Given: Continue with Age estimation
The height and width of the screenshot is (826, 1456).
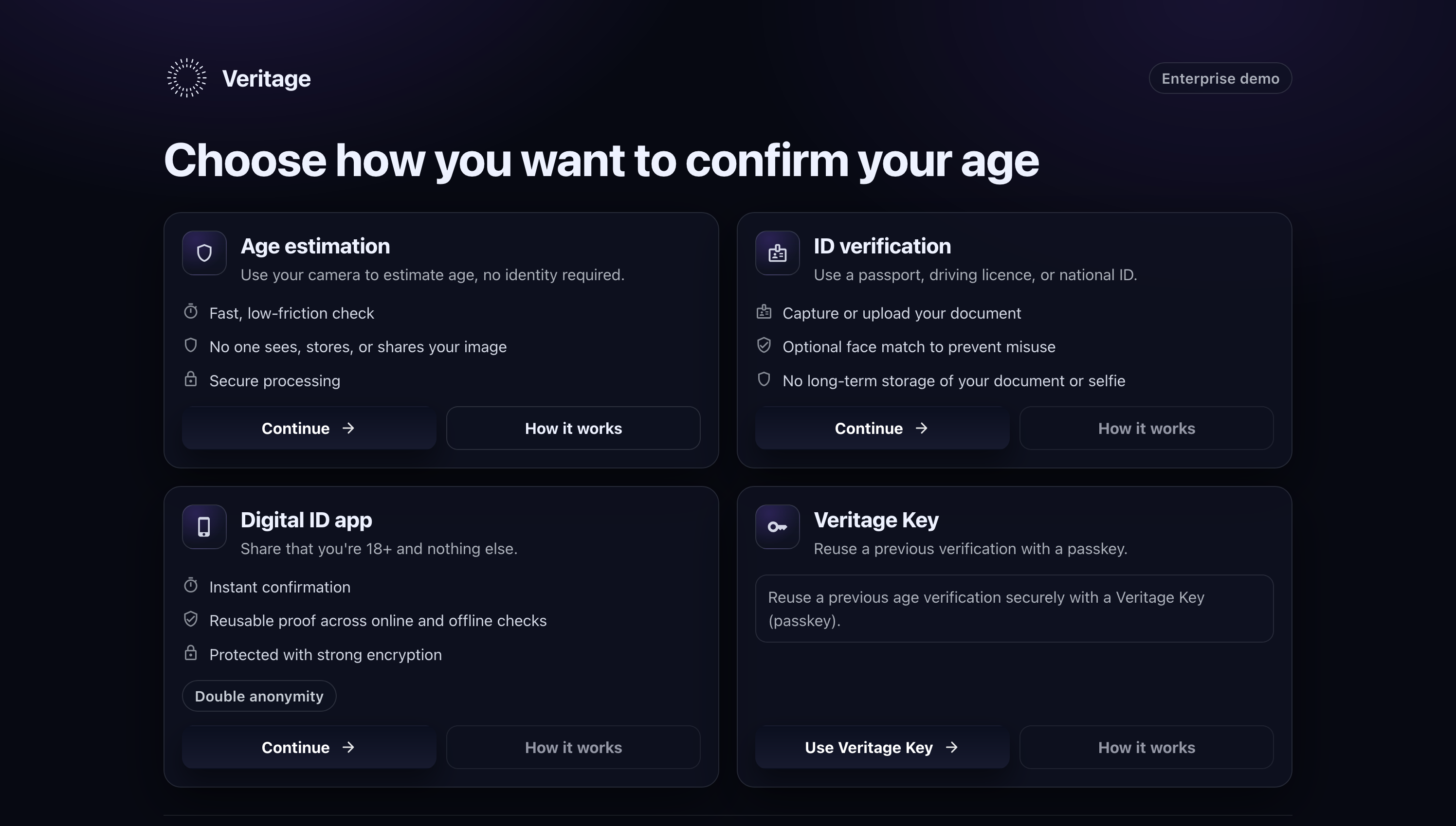Looking at the screenshot, I should [309, 428].
